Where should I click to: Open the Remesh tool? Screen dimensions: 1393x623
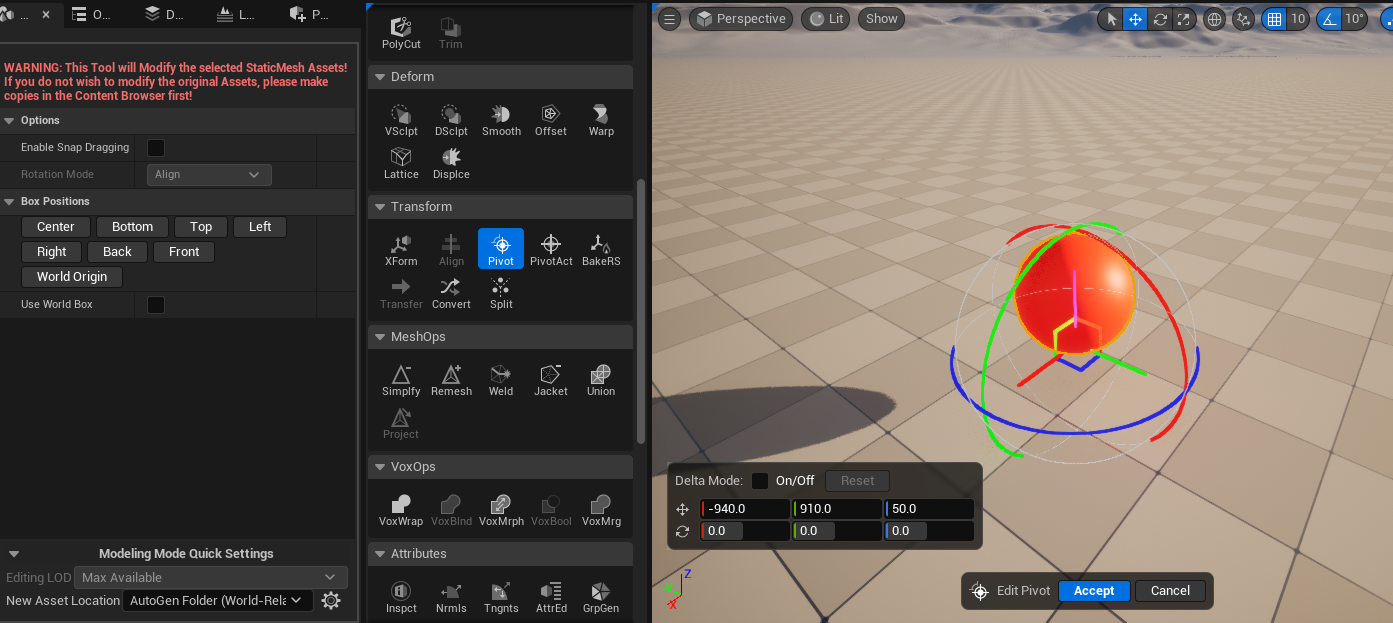point(451,380)
